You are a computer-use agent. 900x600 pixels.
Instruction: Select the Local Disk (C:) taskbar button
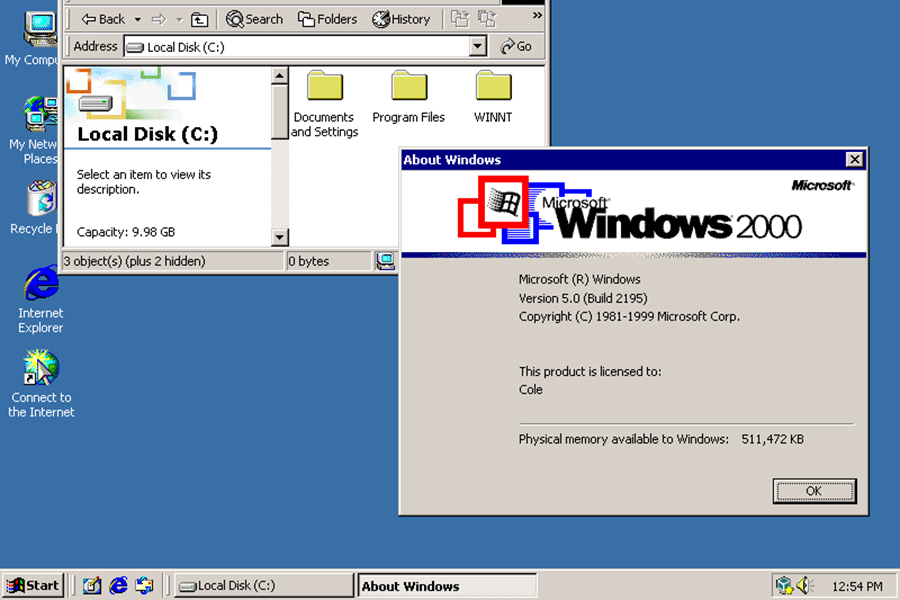pos(263,585)
